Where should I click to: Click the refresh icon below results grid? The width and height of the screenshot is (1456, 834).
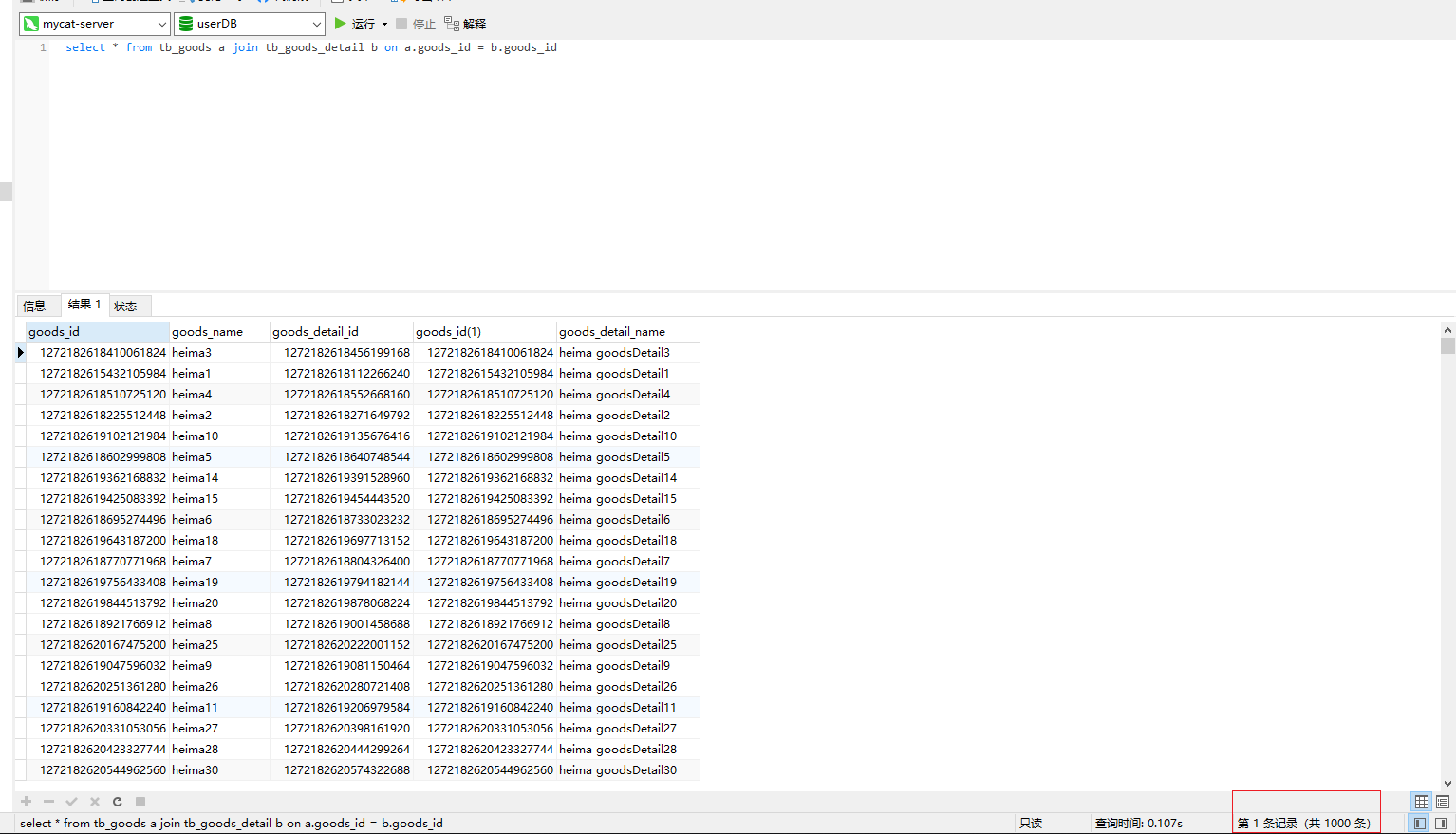[118, 802]
